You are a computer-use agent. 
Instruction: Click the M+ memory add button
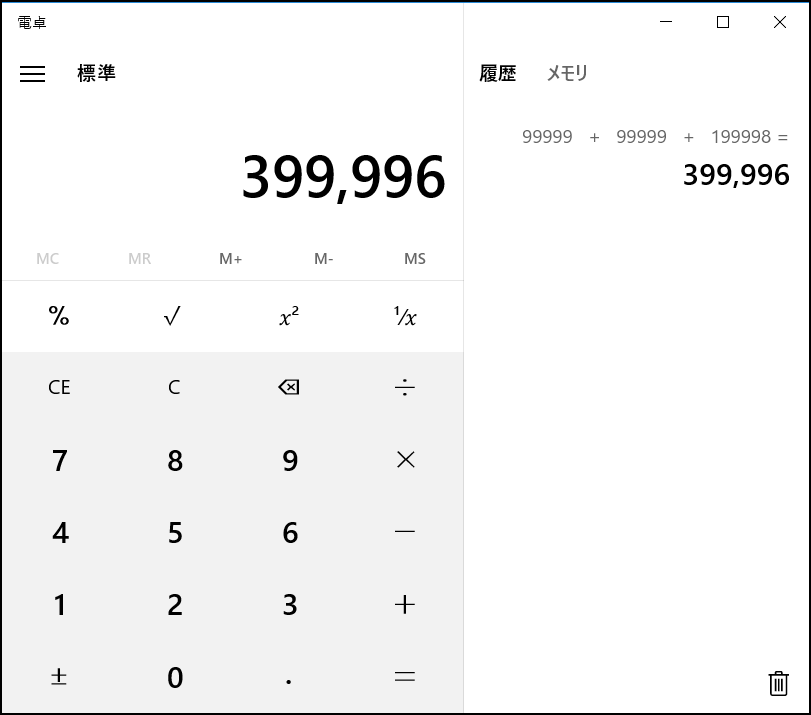tap(231, 259)
